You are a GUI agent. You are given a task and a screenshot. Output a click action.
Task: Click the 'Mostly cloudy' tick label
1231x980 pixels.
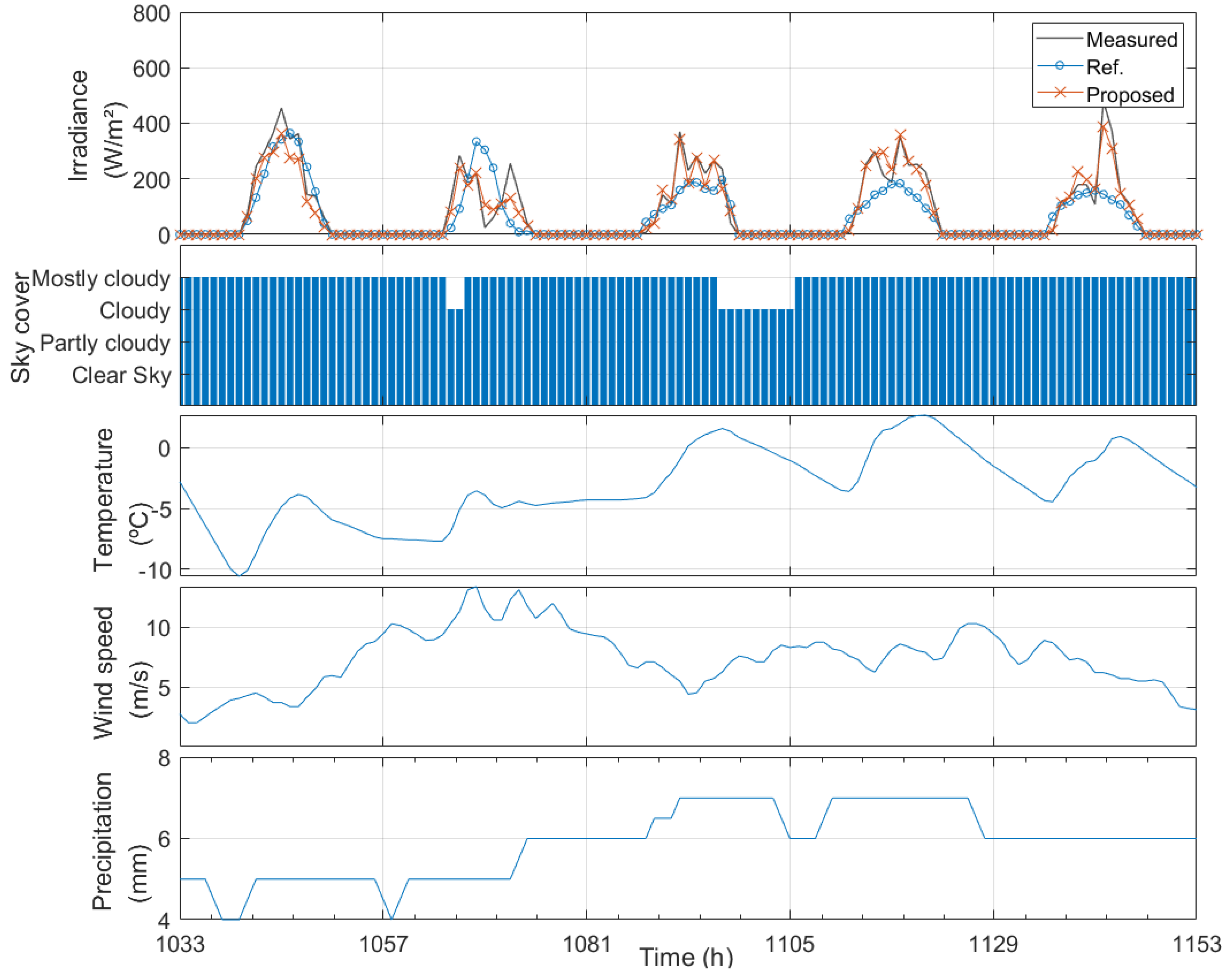point(101,278)
